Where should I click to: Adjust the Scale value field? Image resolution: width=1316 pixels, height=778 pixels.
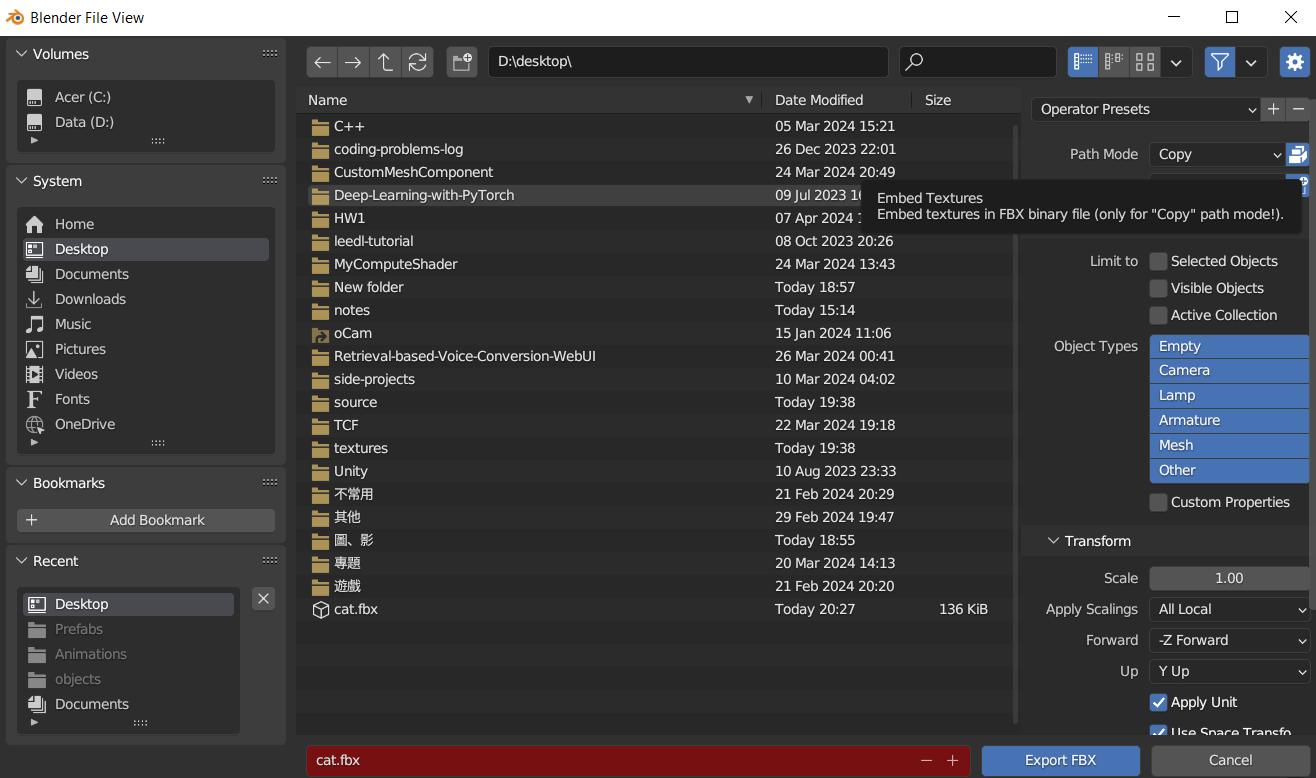tap(1229, 578)
